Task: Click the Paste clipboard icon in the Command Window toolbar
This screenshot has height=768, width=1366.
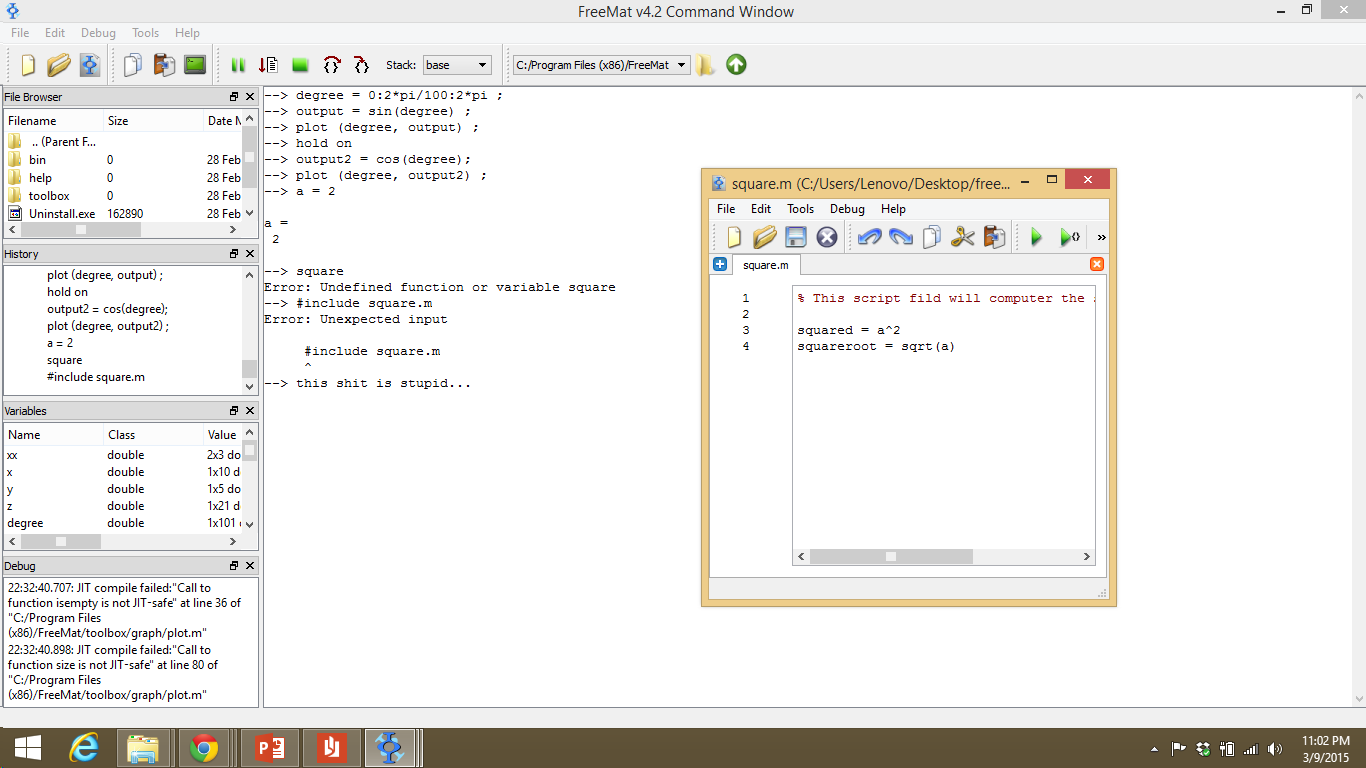Action: click(164, 65)
